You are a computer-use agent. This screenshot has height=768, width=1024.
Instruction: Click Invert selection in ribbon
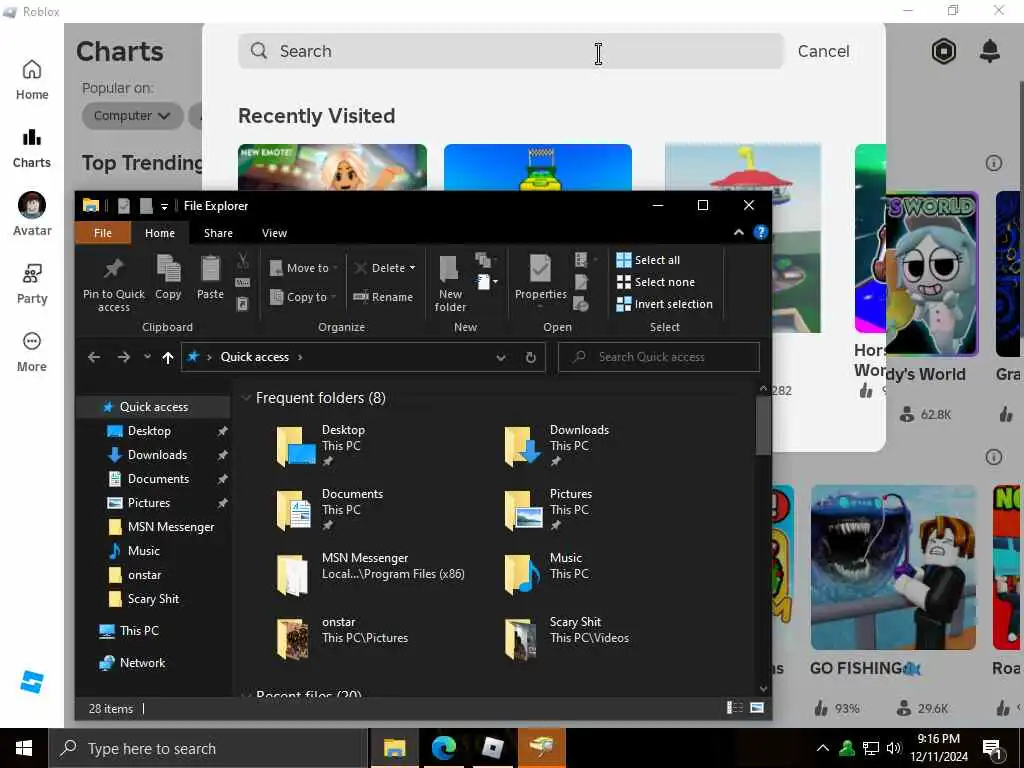(x=665, y=304)
